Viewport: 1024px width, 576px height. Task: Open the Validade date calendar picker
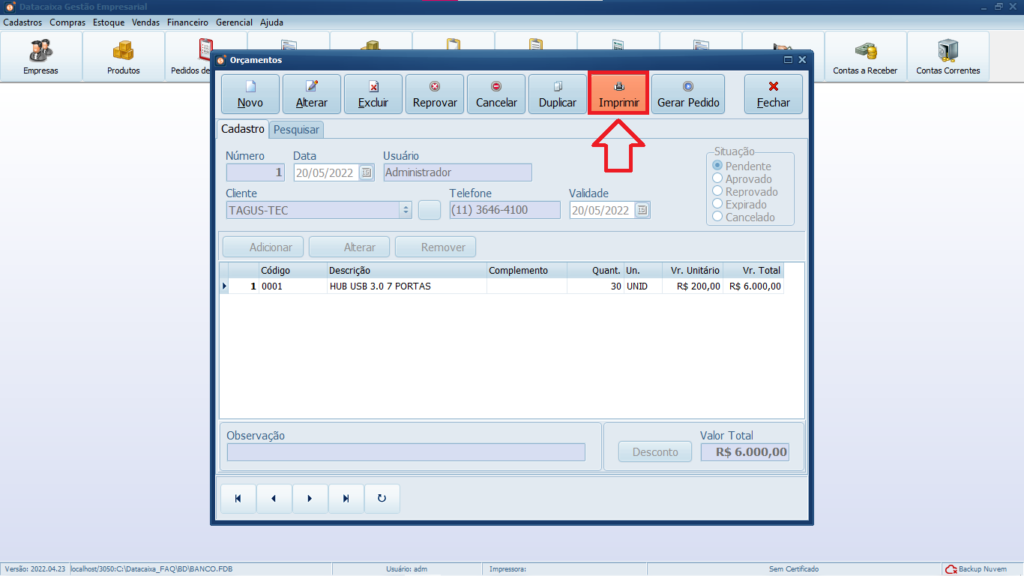642,210
